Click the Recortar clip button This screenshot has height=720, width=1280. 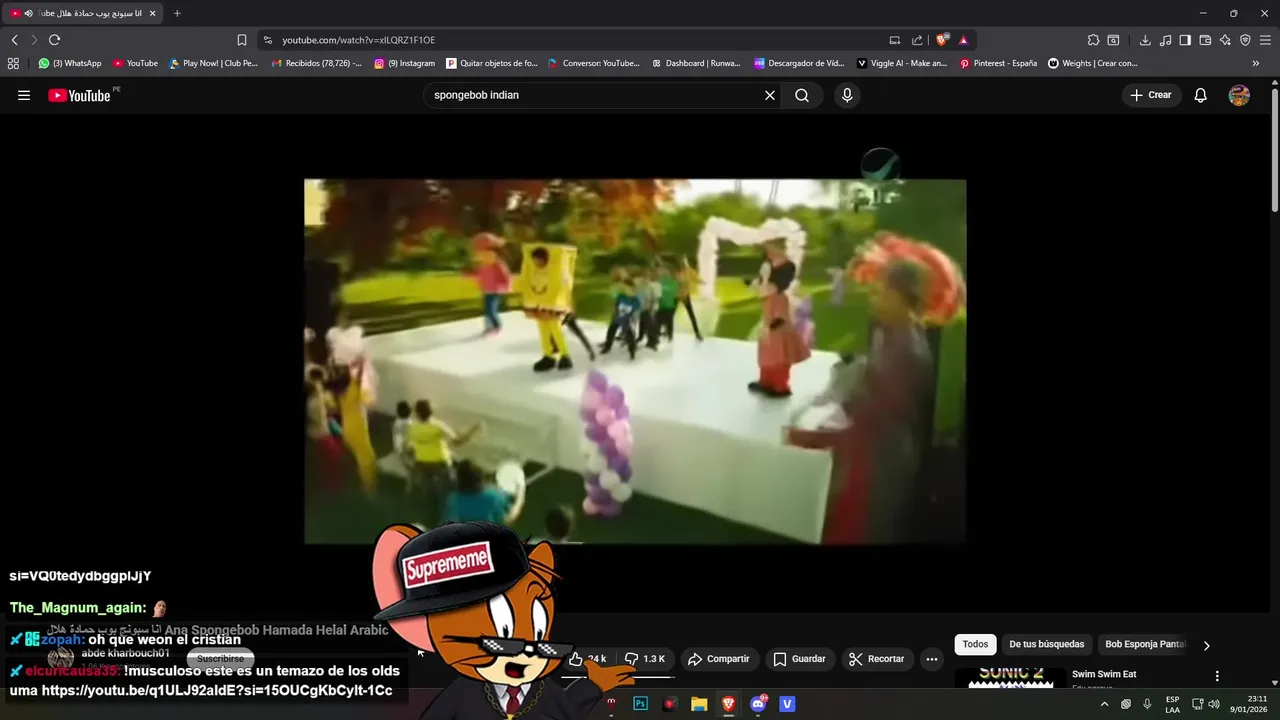[876, 659]
